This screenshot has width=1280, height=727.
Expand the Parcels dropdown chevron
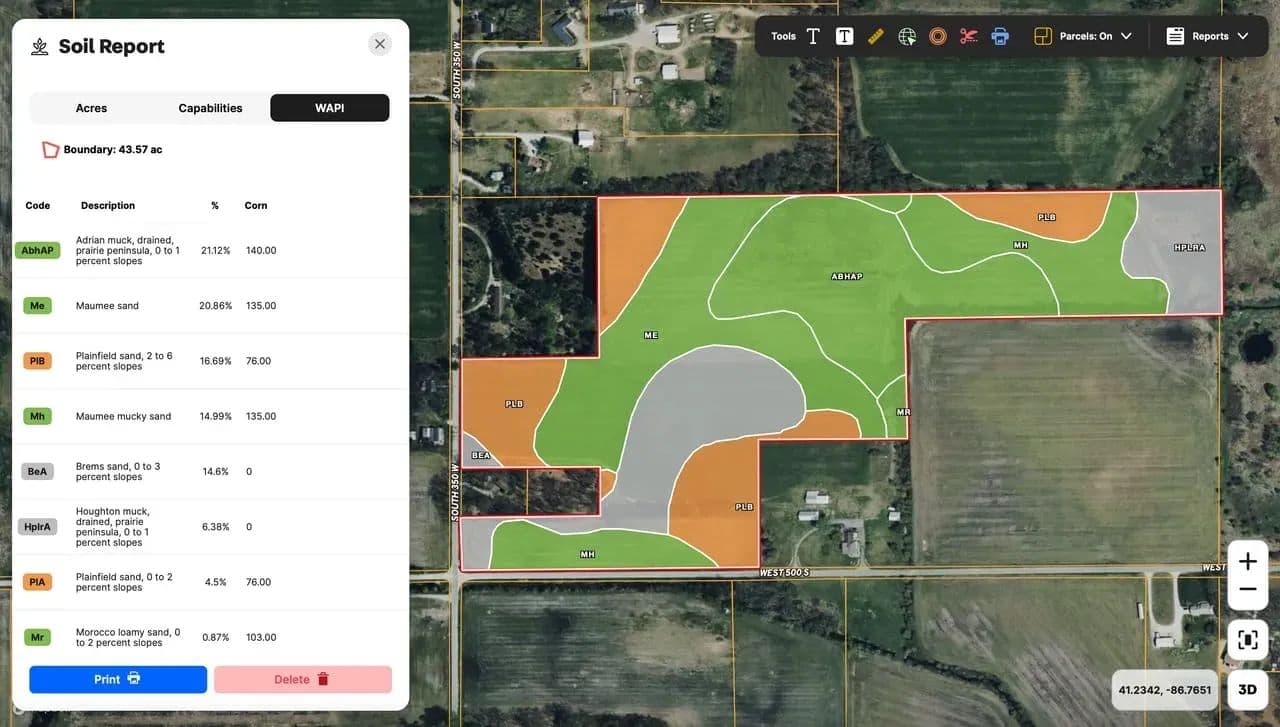point(1127,36)
